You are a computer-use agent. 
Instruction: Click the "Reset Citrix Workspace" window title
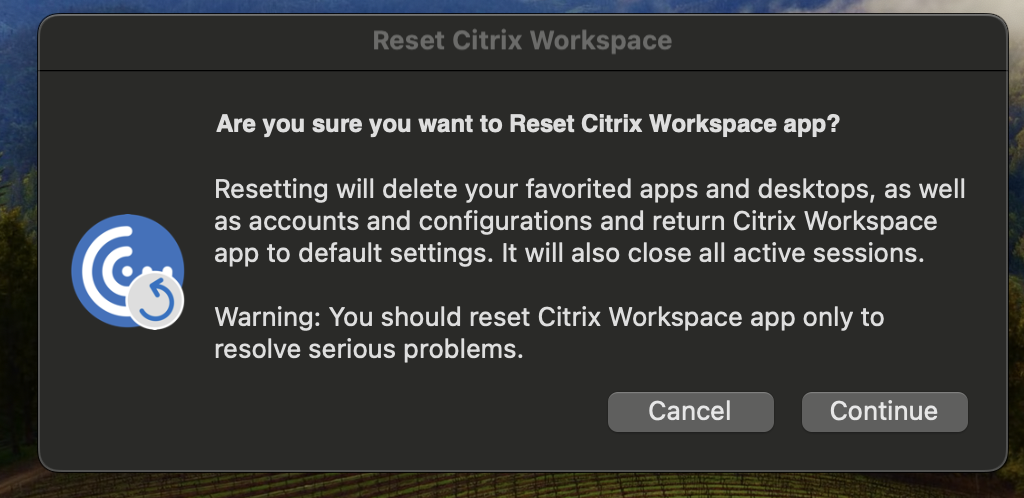(521, 41)
